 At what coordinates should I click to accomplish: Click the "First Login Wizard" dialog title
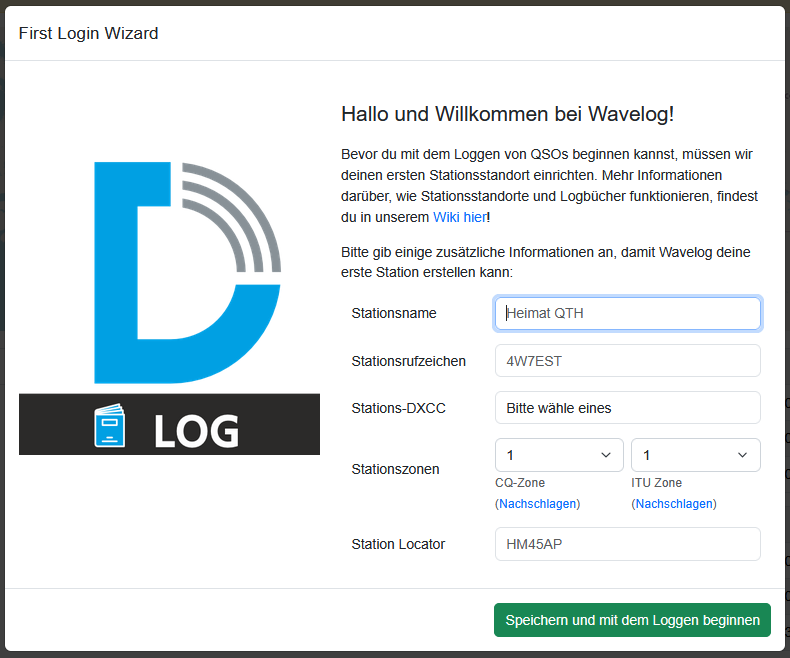click(88, 33)
